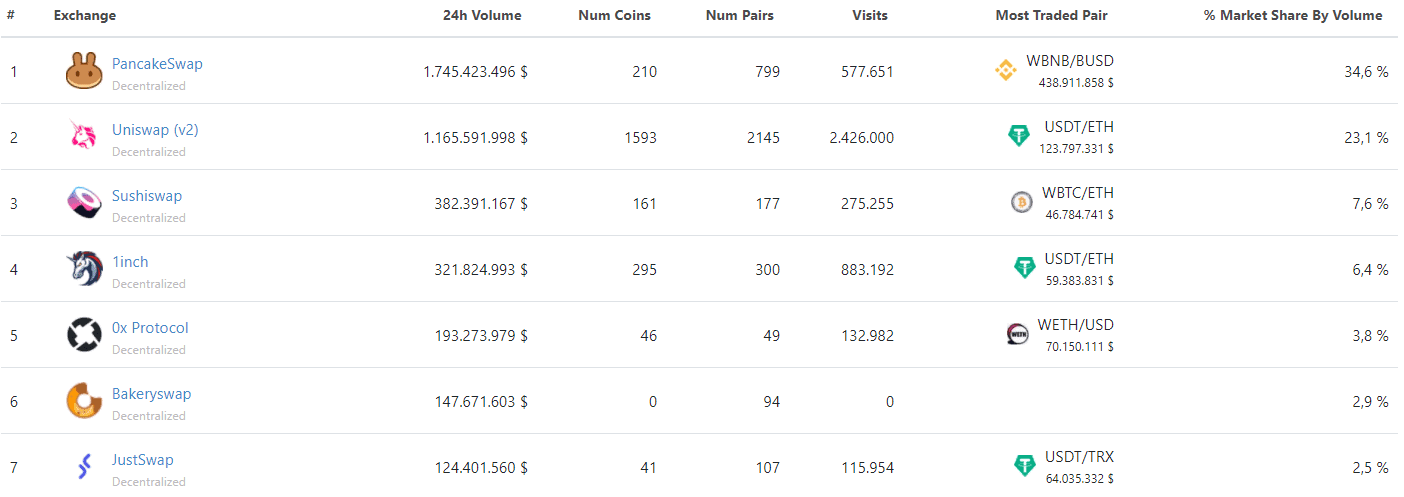Select the WBNB/BUSD pair text

click(1070, 61)
